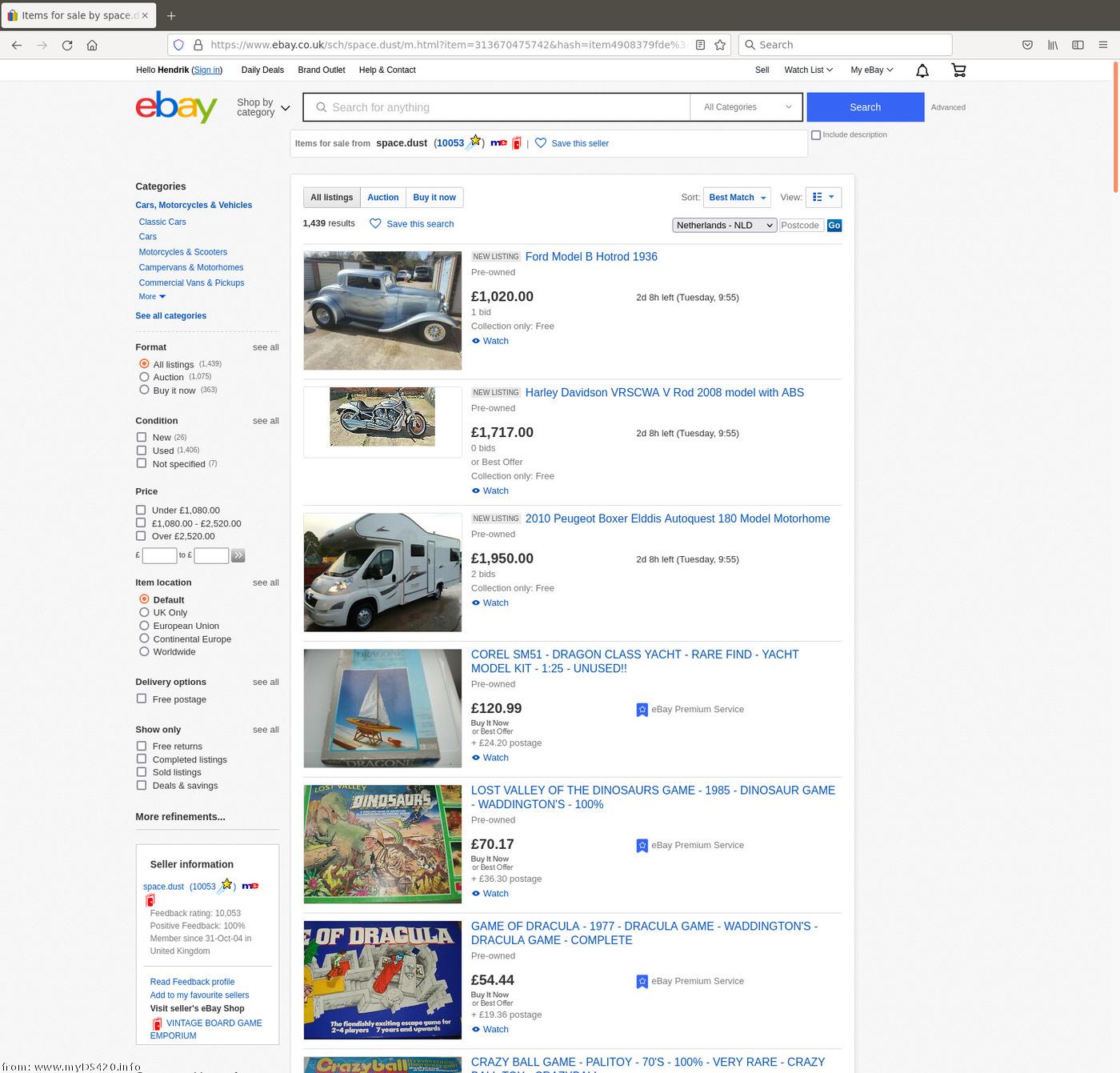Screen dimensions: 1120x1073
Task: Click the eye icon to watch the Dracula game
Action: click(476, 1030)
